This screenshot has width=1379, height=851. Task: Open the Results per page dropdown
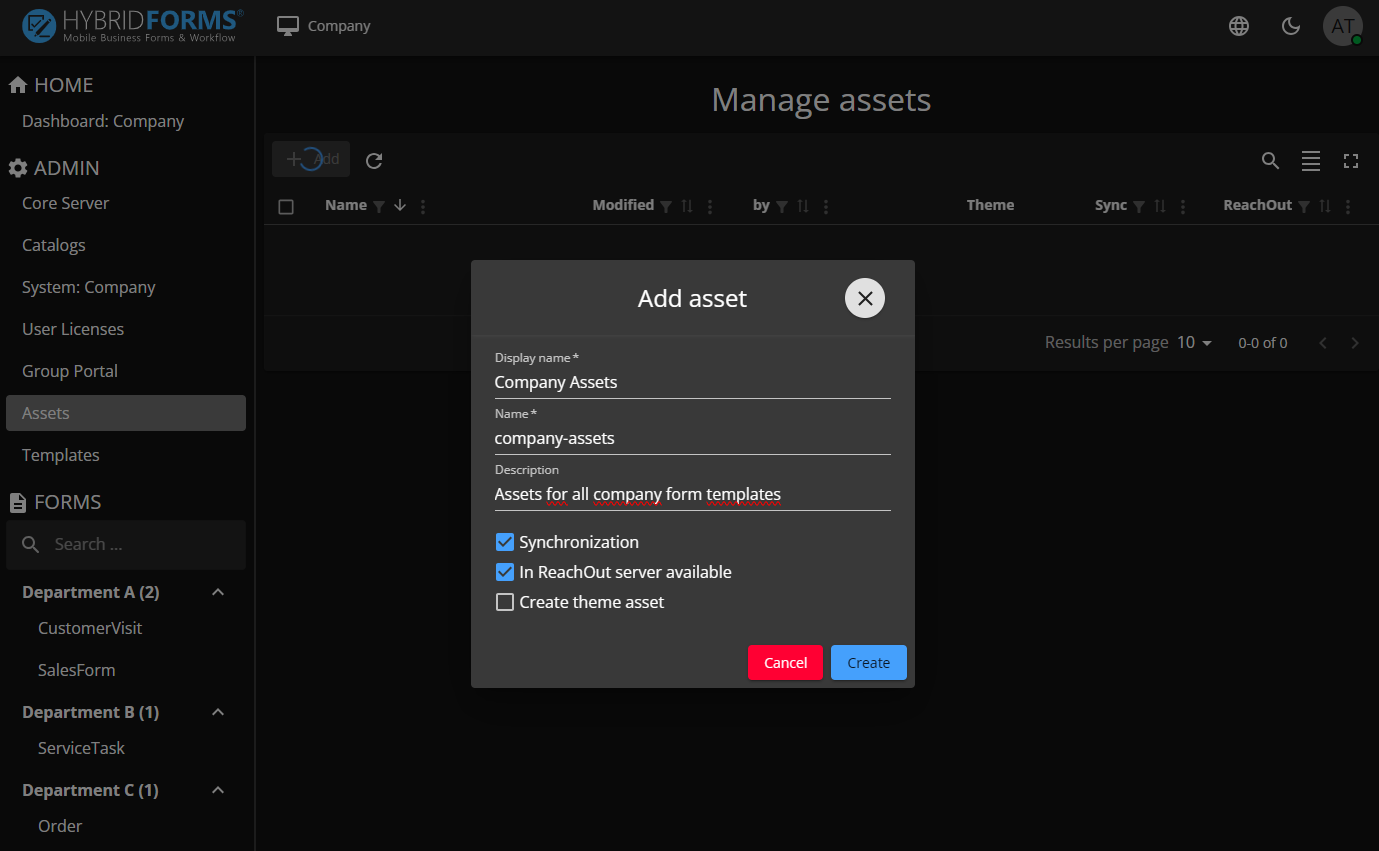point(1194,342)
